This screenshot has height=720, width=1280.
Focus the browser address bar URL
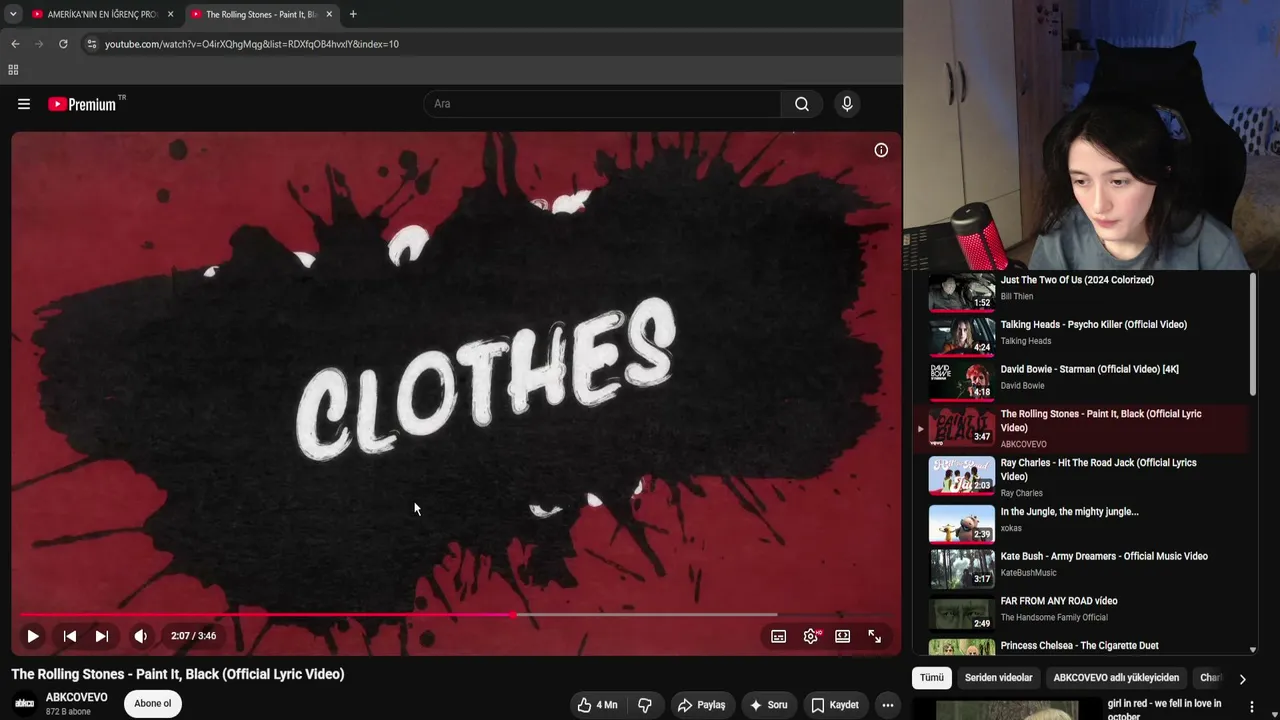pyautogui.click(x=252, y=44)
